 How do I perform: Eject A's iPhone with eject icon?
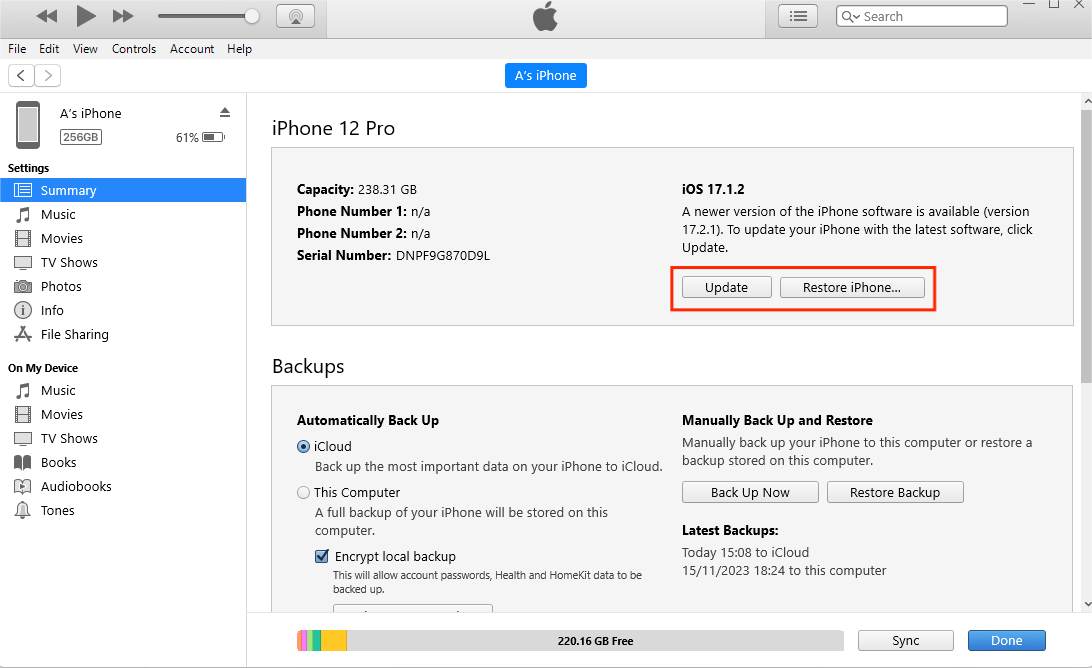pos(224,112)
